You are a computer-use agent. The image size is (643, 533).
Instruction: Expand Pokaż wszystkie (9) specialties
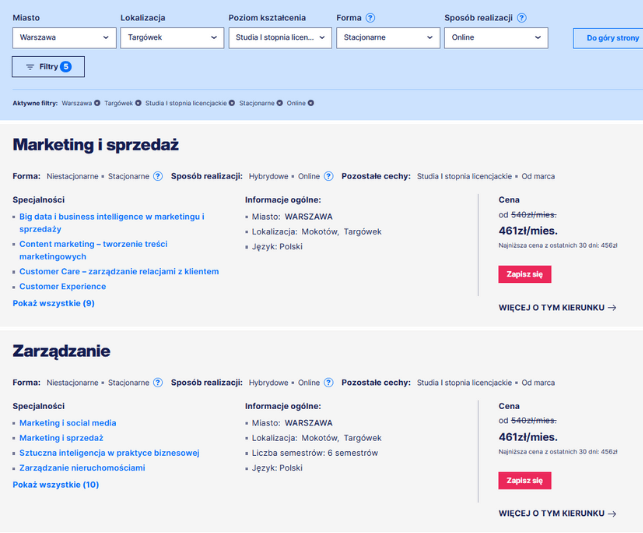point(53,303)
